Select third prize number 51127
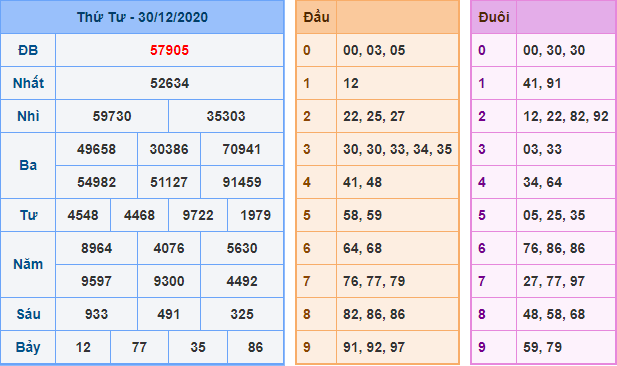Image resolution: width=617 pixels, height=366 pixels. [169, 183]
